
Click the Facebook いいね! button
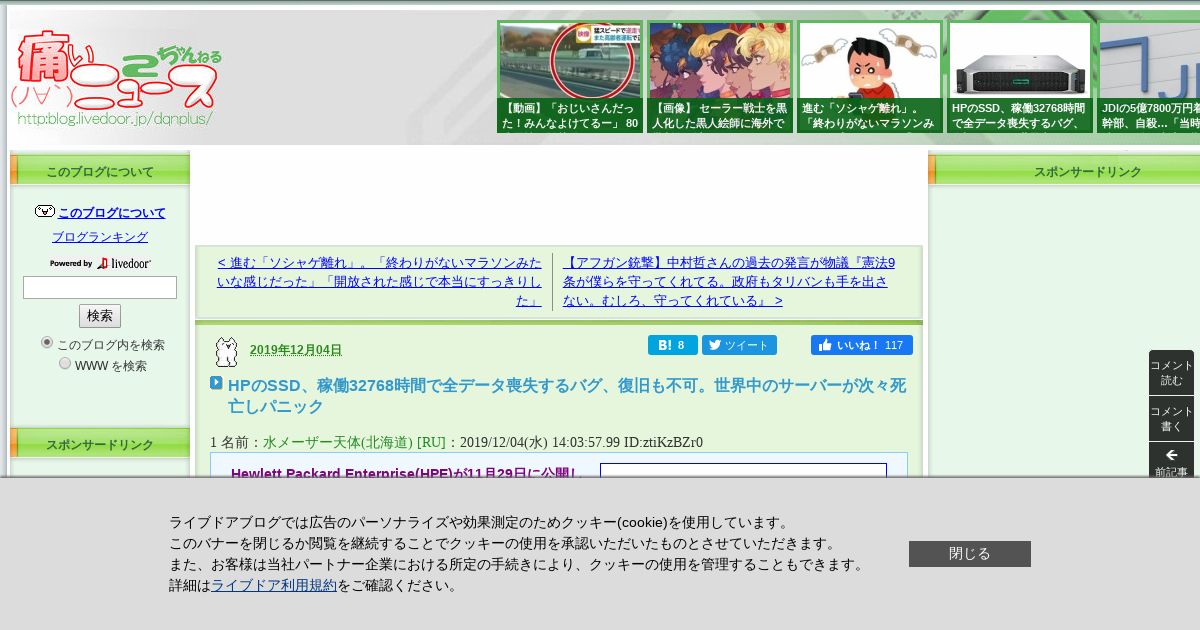click(x=862, y=345)
